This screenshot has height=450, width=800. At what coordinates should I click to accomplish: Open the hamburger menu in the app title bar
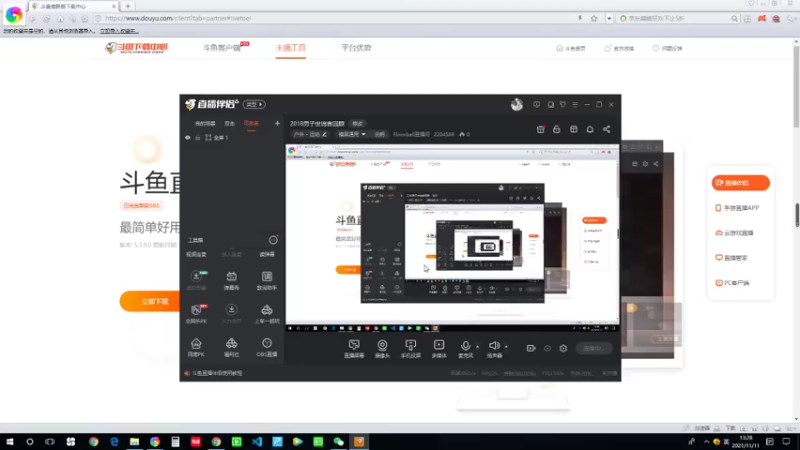tap(575, 105)
